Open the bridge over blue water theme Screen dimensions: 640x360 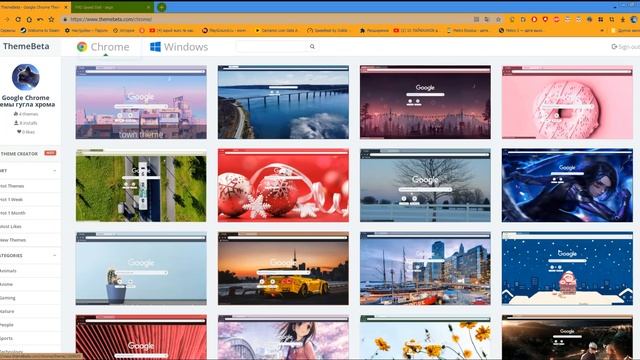[x=283, y=102]
